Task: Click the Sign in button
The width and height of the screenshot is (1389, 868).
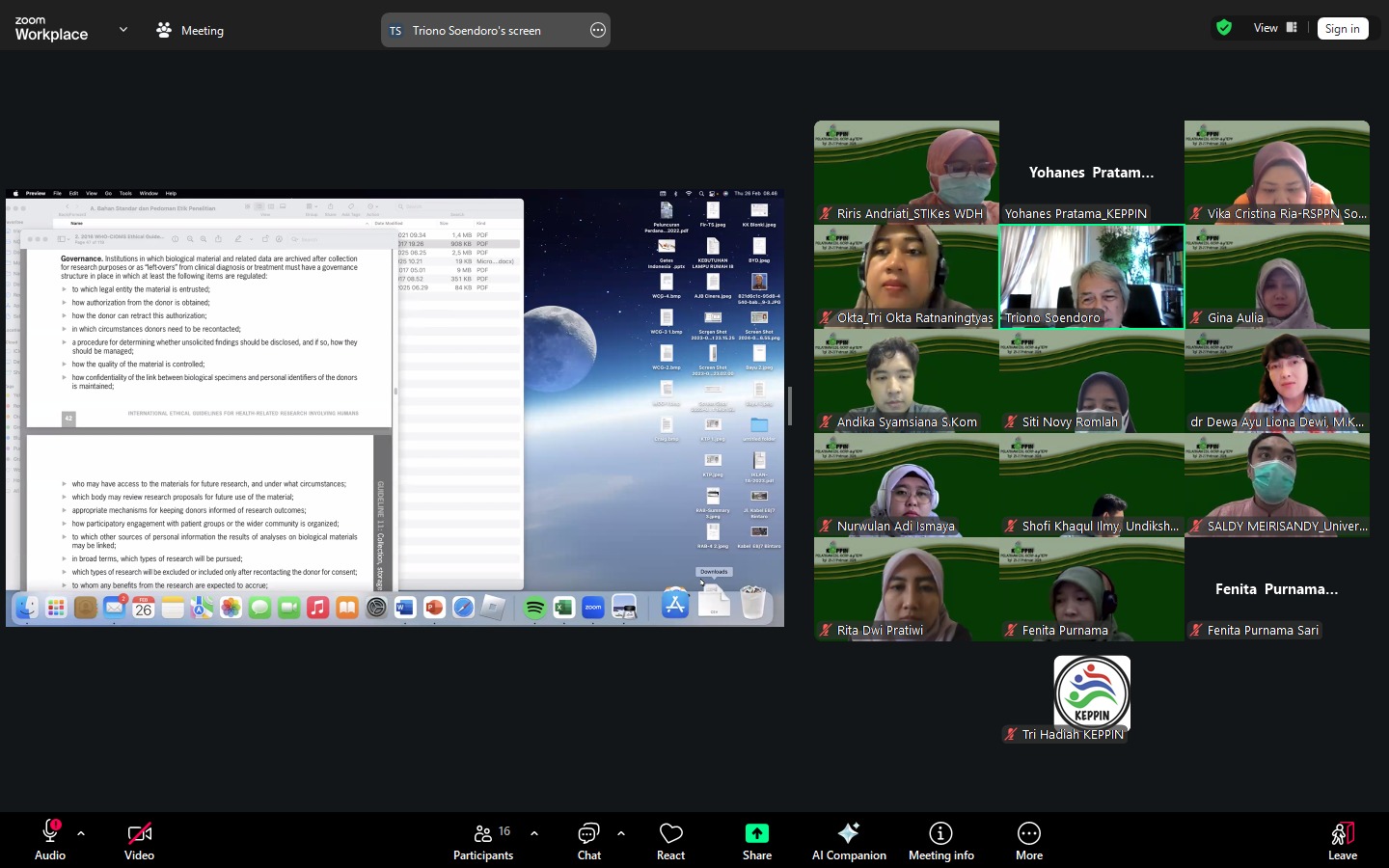Action: point(1342,29)
